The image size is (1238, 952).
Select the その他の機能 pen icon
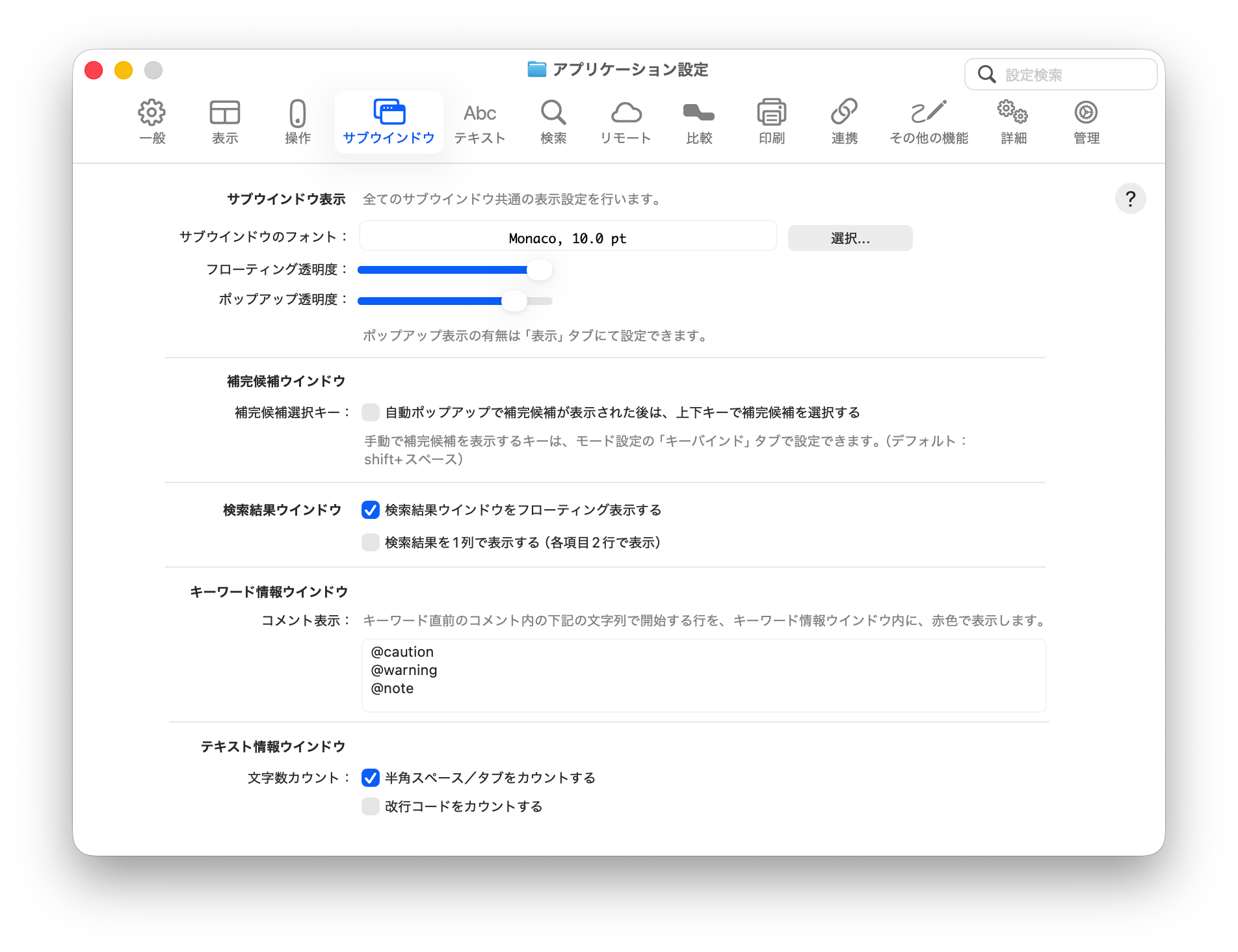(x=929, y=113)
